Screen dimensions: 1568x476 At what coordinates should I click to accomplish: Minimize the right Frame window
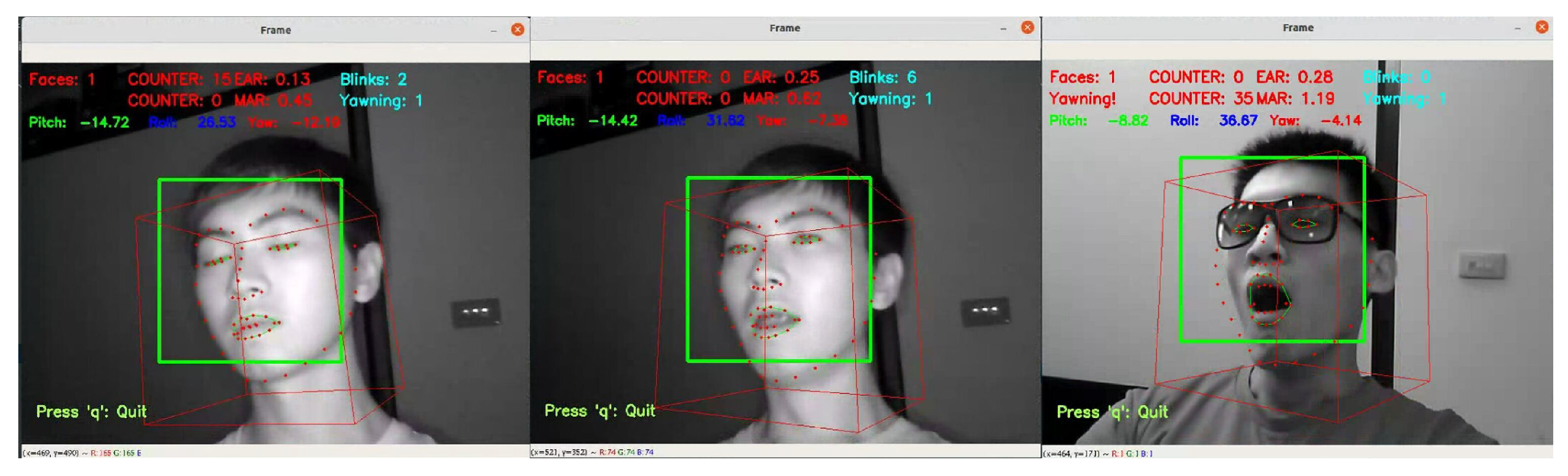(x=1517, y=28)
